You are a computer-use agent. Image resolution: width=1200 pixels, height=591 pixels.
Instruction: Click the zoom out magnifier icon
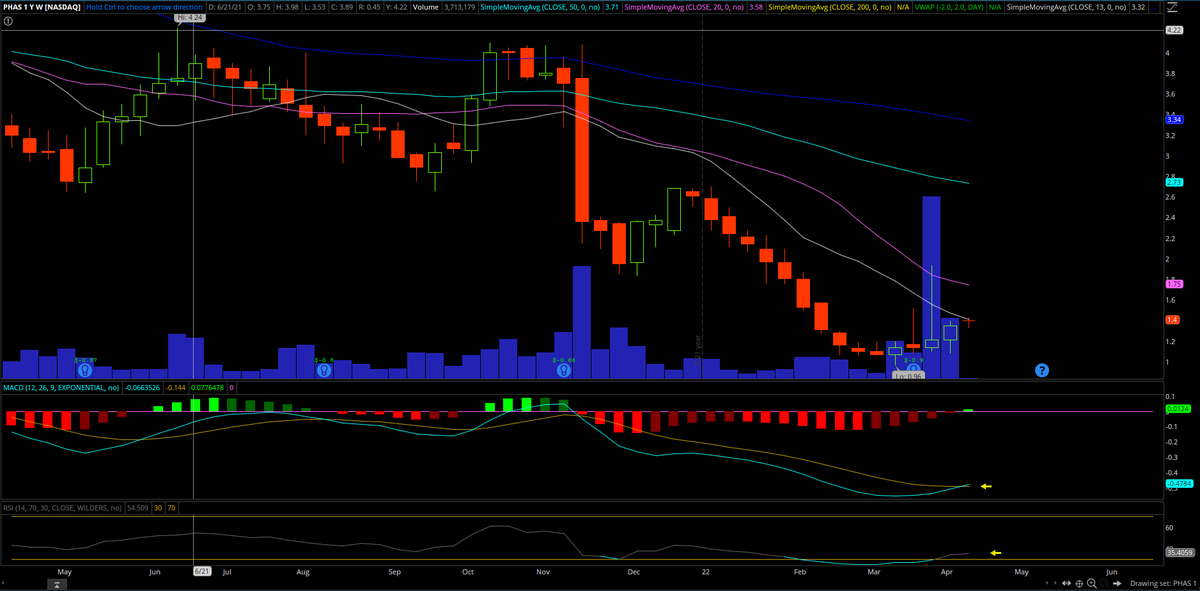coord(1105,583)
